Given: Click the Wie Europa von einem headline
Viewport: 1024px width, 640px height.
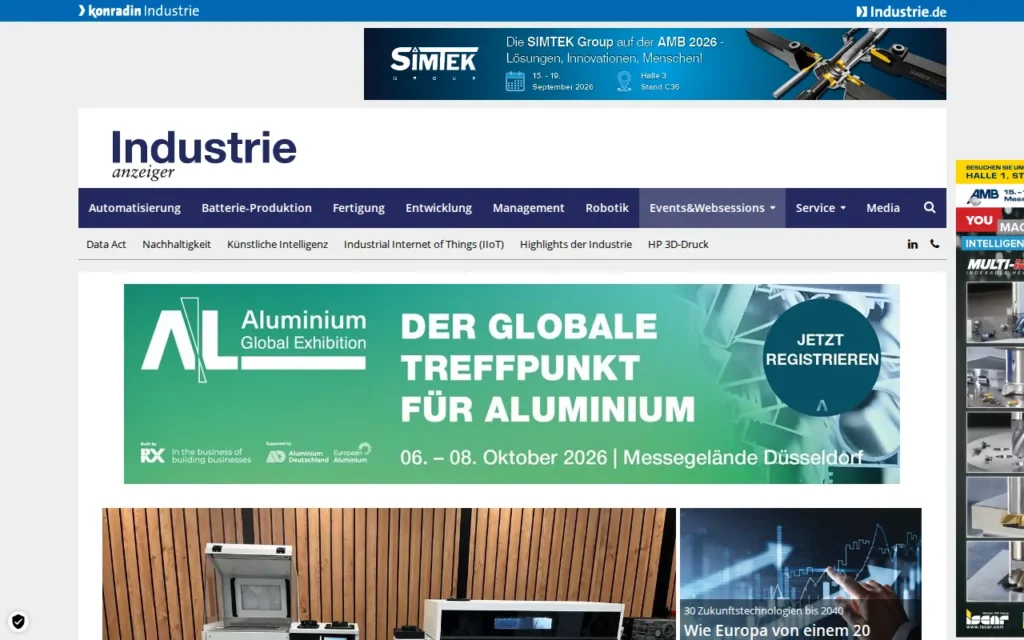Looking at the screenshot, I should pyautogui.click(x=776, y=630).
